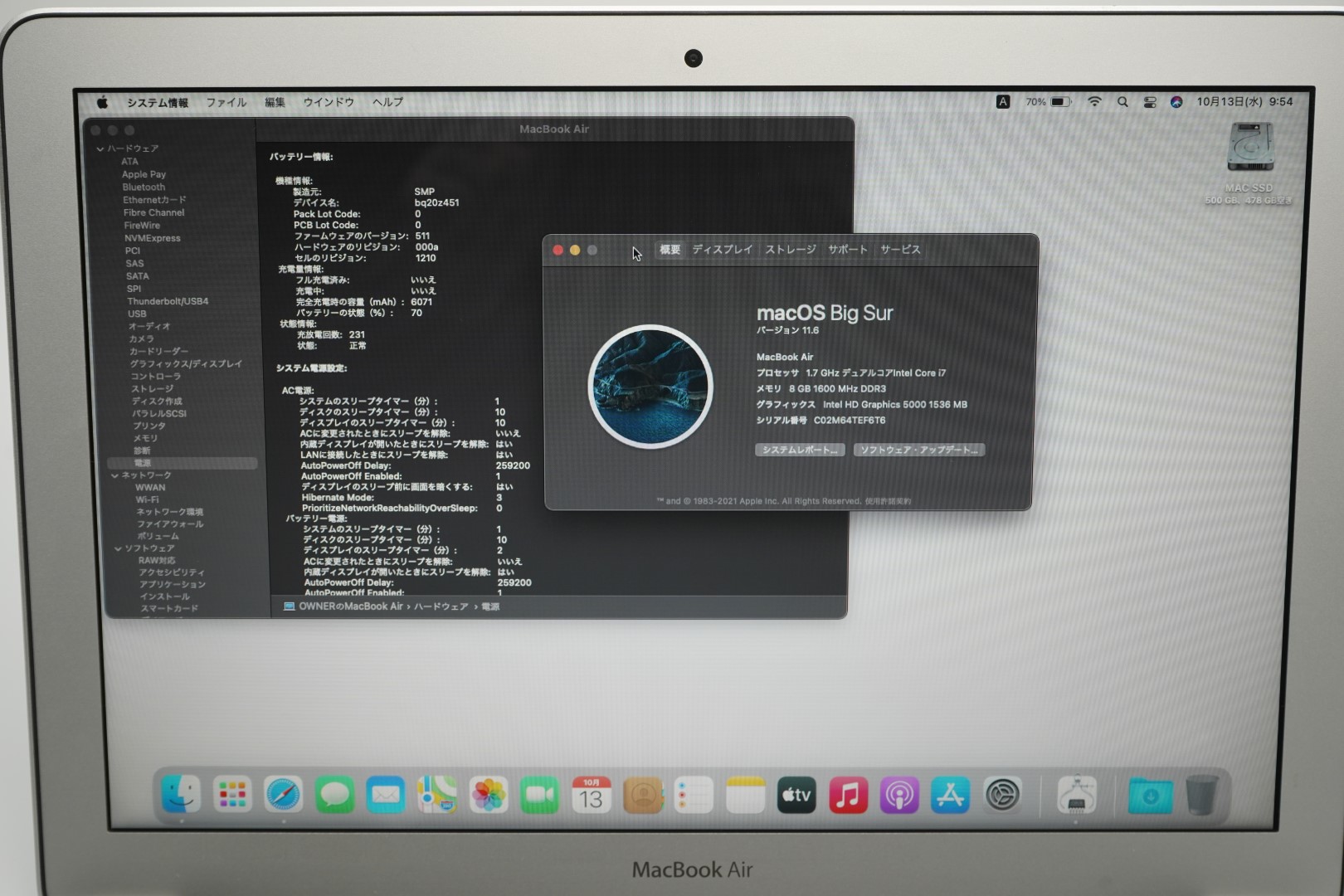Click the ソフトウェア・アップデート button
This screenshot has height=896, width=1344.
point(918,450)
